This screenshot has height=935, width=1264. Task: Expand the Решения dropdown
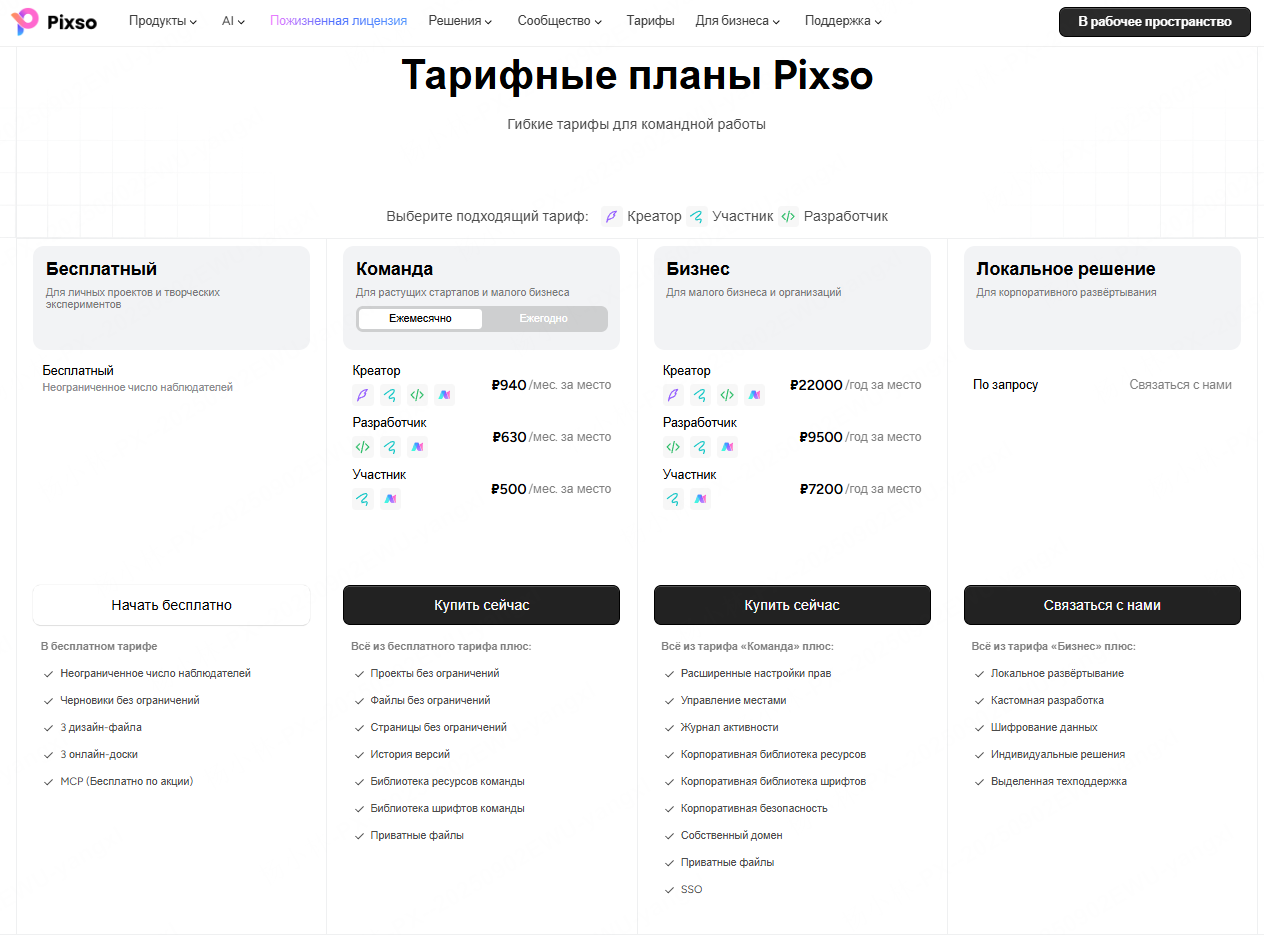click(x=460, y=21)
